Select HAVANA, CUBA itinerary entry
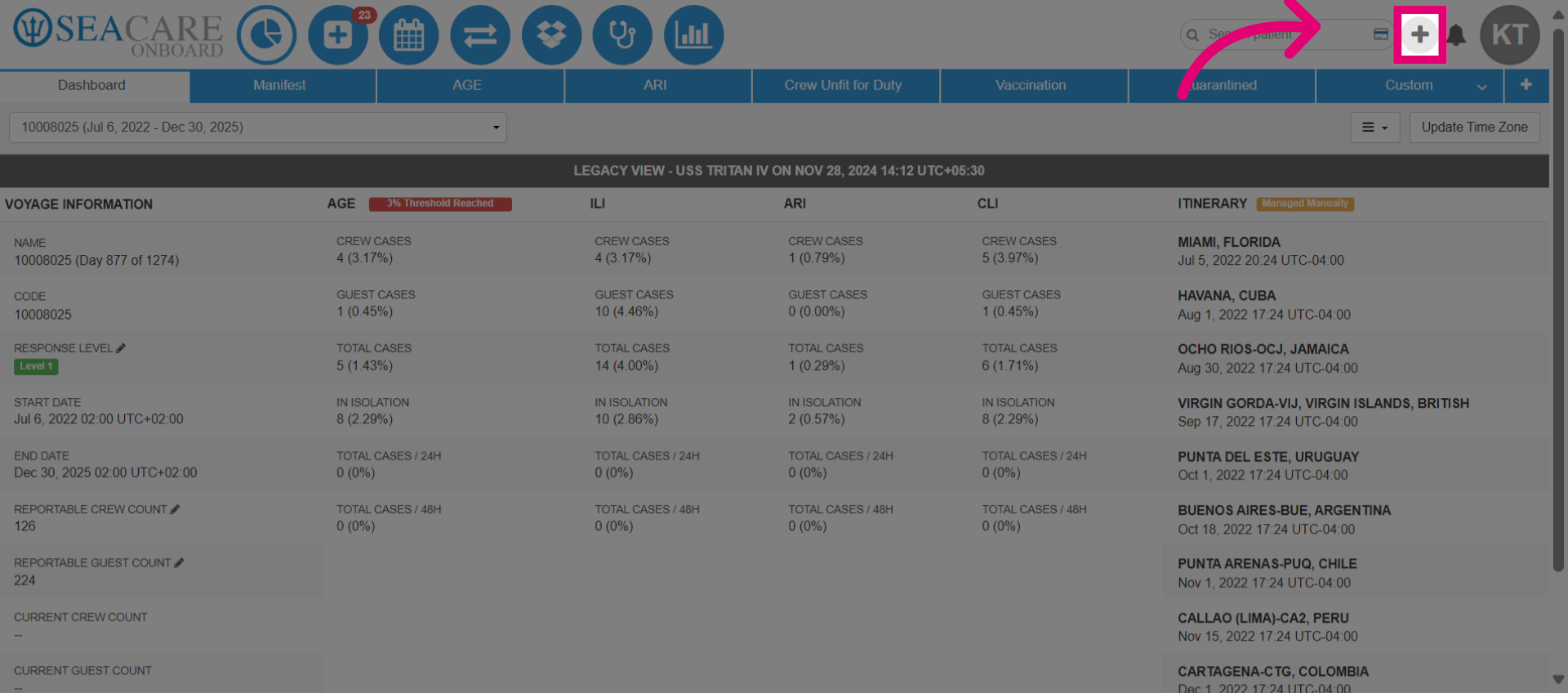Image resolution: width=1568 pixels, height=693 pixels. click(x=1356, y=305)
